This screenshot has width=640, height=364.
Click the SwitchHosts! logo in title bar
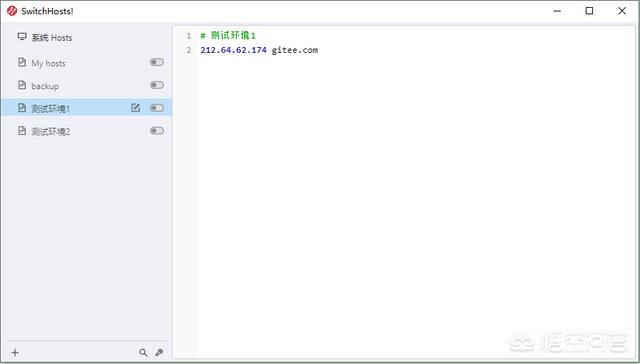coord(12,11)
